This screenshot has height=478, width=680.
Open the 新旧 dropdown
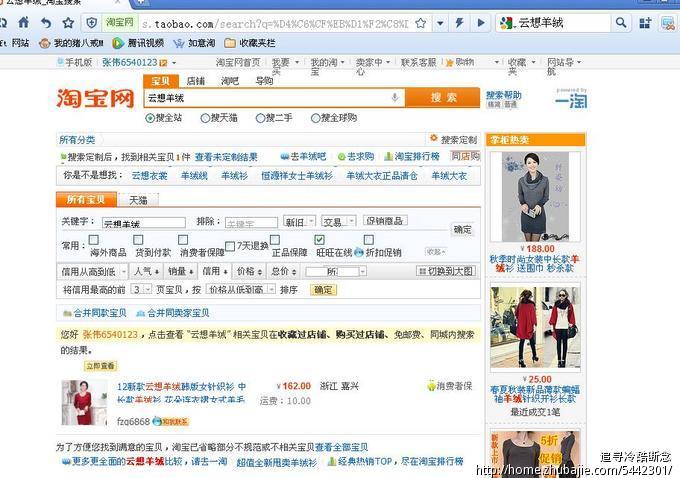click(x=299, y=222)
